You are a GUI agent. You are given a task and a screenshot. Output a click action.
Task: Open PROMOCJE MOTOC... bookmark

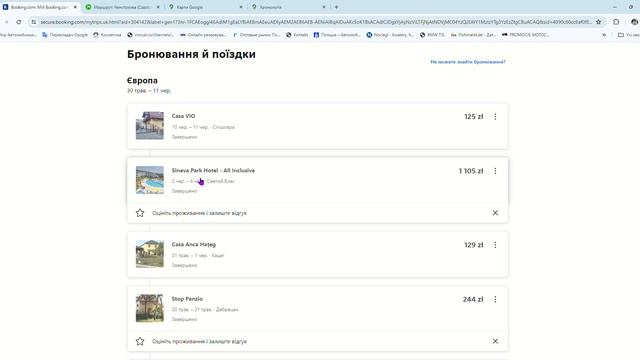point(526,35)
